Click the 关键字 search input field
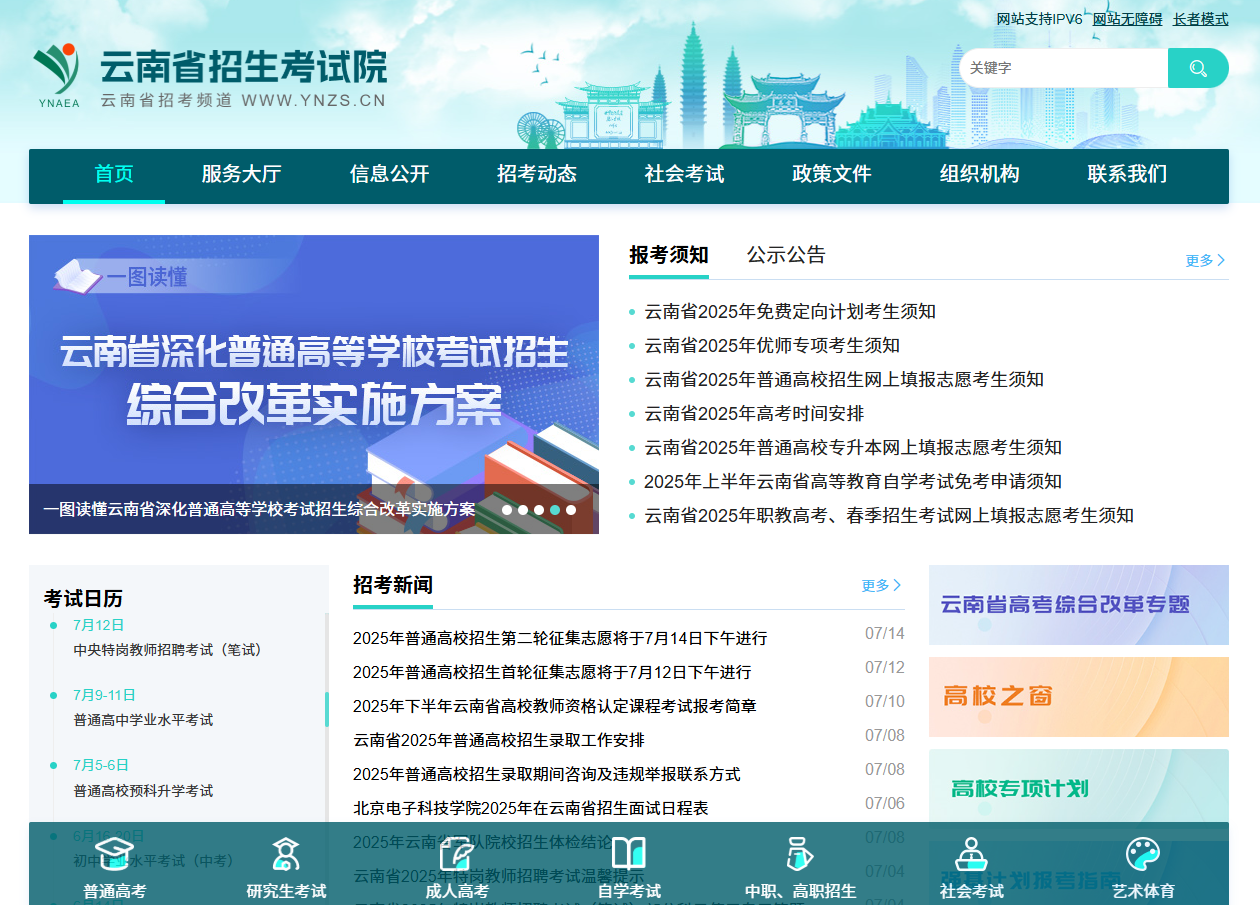Screen dimensions: 1260x905 [1062, 68]
